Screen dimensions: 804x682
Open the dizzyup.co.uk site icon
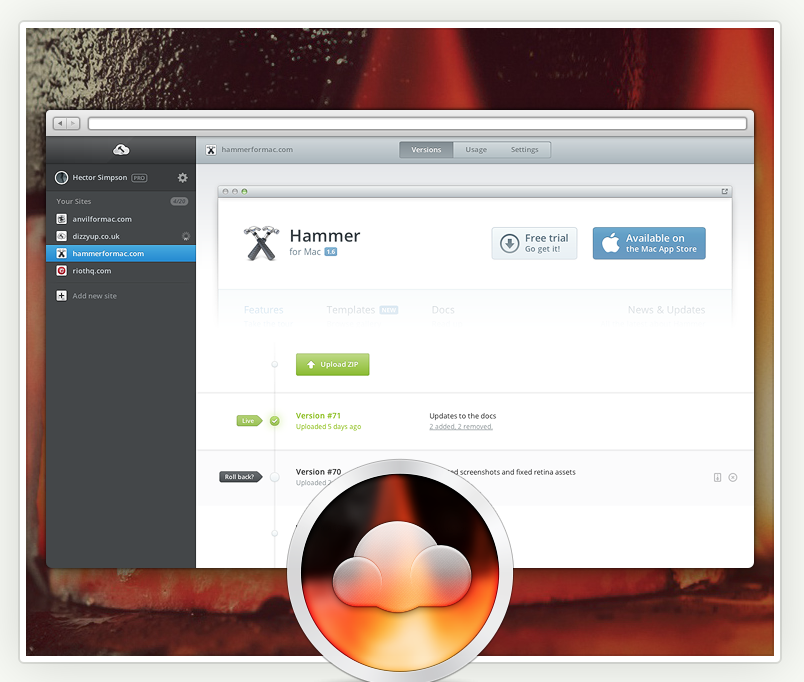coord(61,236)
